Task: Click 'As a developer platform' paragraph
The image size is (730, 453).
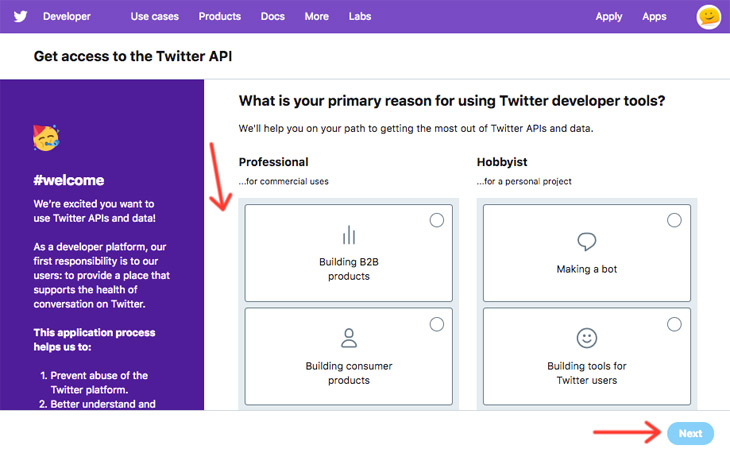Action: tap(101, 275)
